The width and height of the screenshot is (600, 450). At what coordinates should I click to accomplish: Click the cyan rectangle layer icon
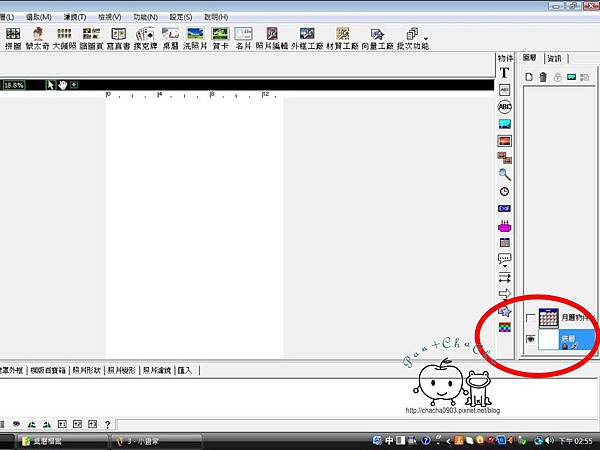[x=571, y=77]
